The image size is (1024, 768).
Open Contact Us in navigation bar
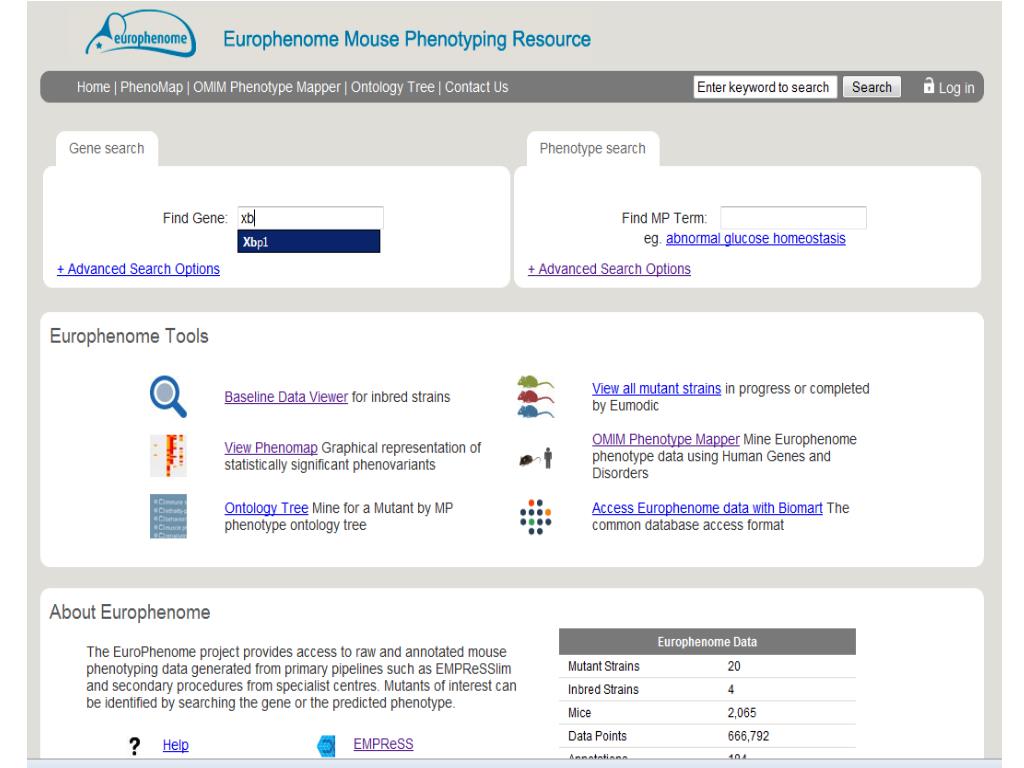point(476,87)
